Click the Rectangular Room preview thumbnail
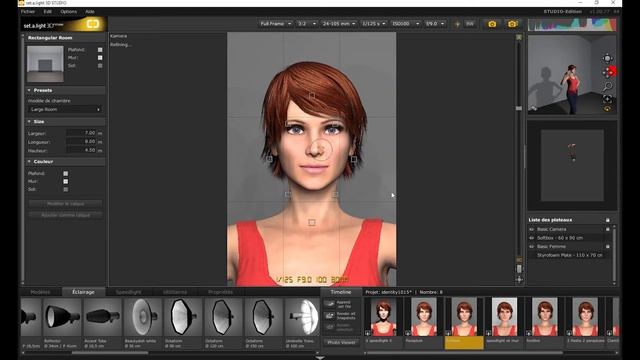This screenshot has height=360, width=640. pyautogui.click(x=45, y=64)
